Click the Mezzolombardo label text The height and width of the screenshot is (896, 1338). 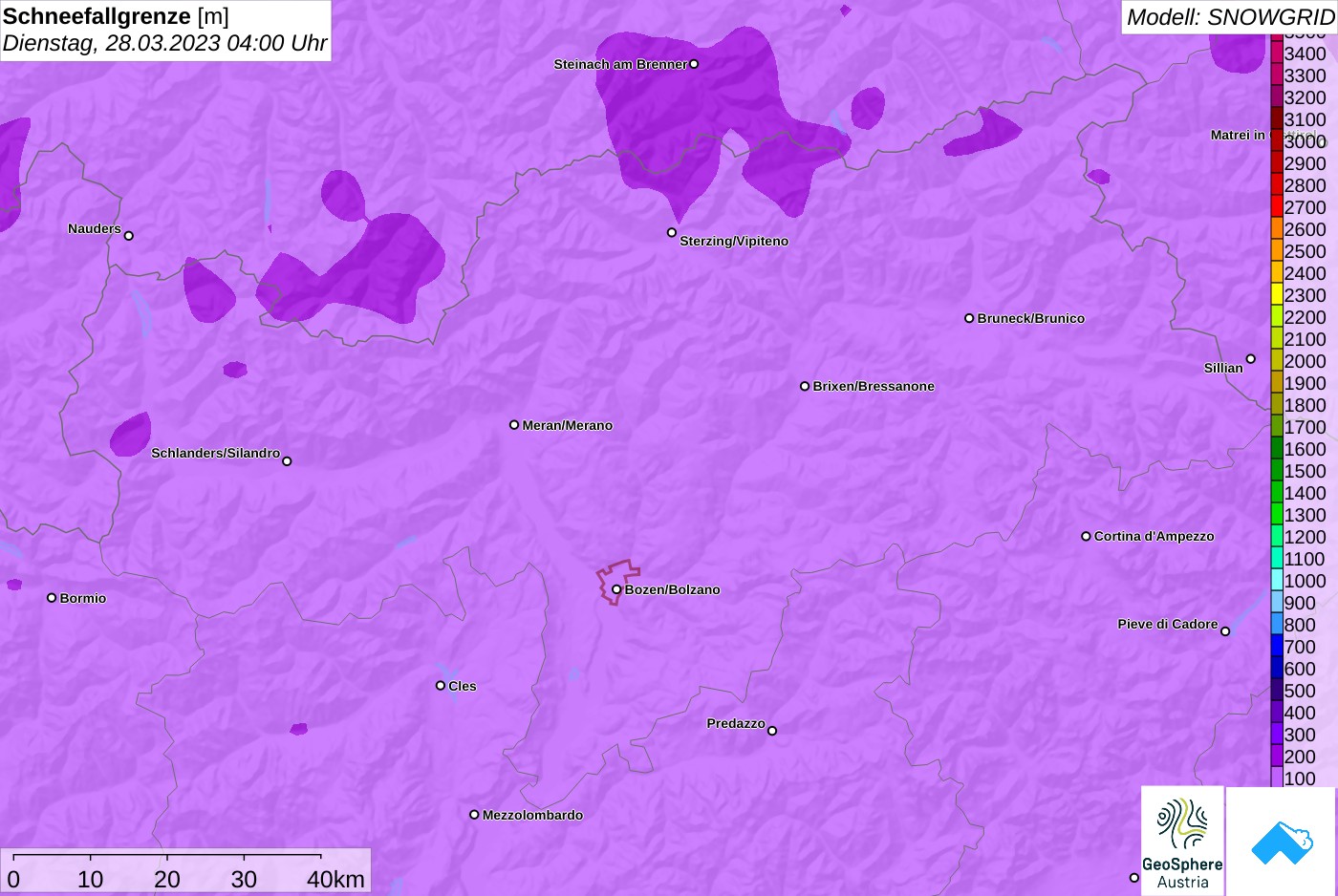tap(532, 815)
